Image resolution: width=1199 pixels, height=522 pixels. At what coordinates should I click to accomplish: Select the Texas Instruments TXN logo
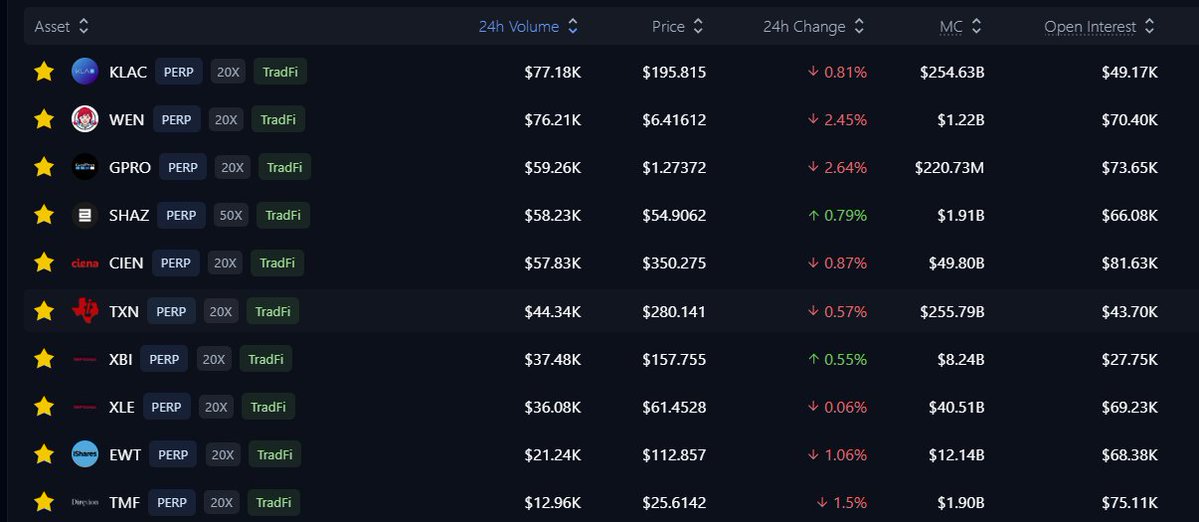85,311
